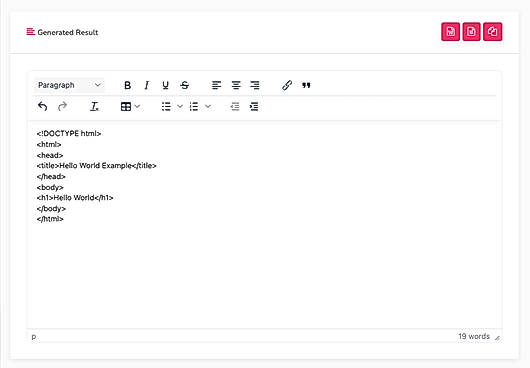Copy the generated result with red copy button
The width and height of the screenshot is (530, 368).
(492, 32)
